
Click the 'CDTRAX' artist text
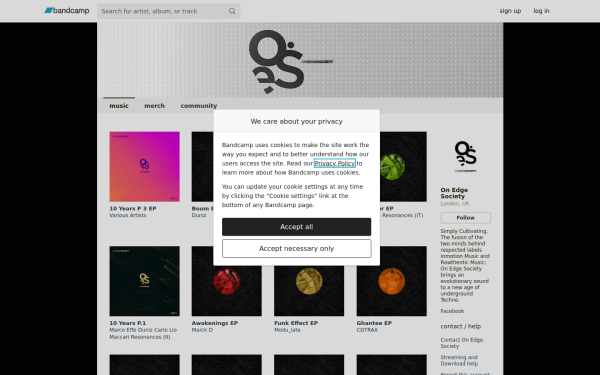pos(367,330)
